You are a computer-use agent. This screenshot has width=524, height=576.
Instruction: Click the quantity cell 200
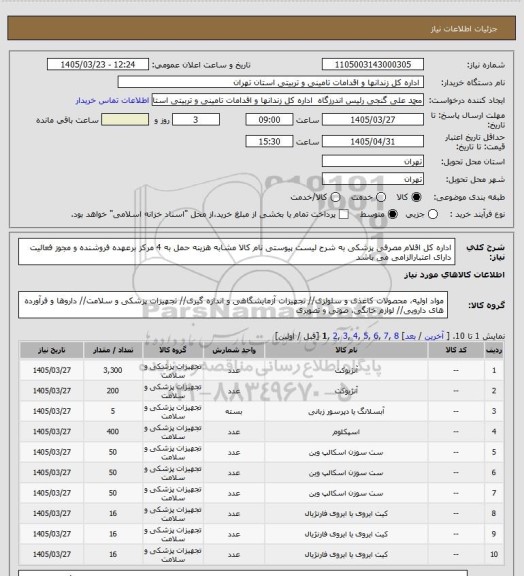pos(113,391)
